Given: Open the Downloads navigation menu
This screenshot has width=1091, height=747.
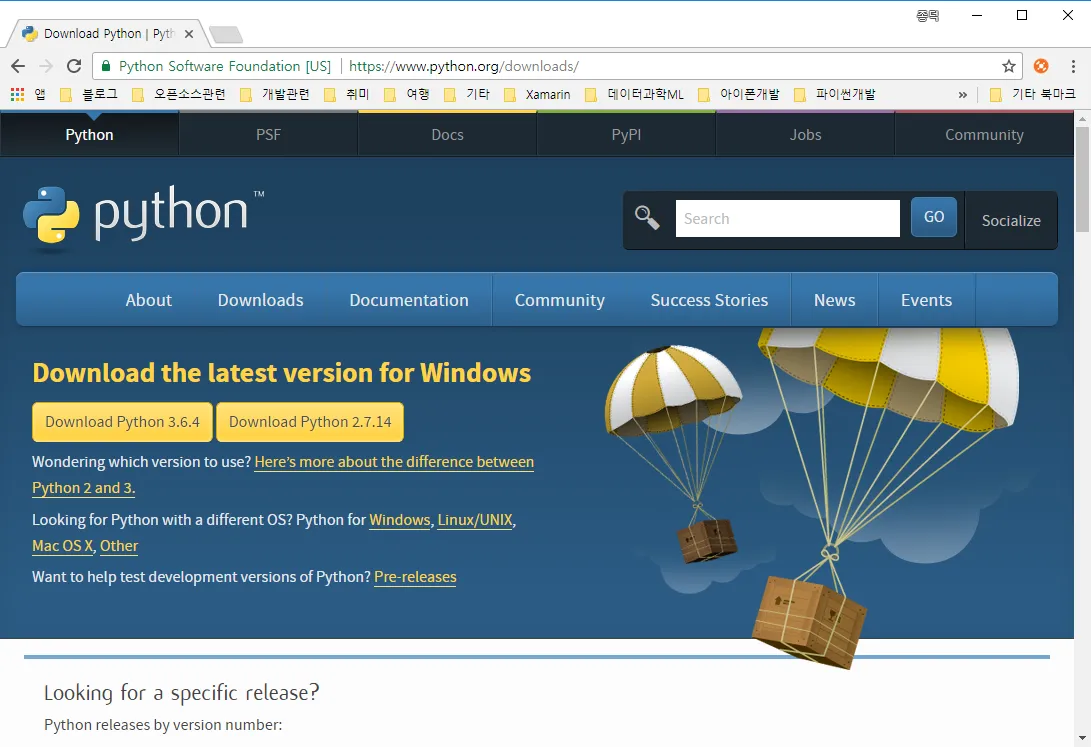Looking at the screenshot, I should click(260, 300).
